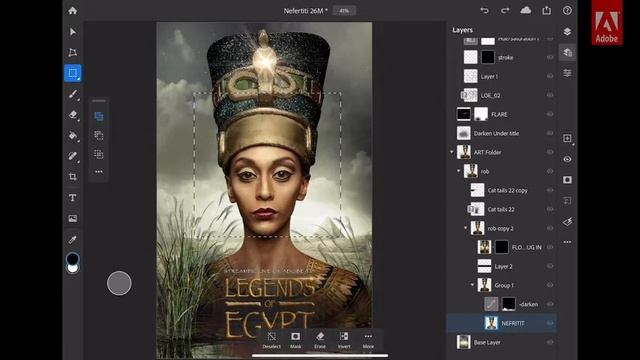Open the foreground black color swatch
The height and width of the screenshot is (360, 640).
click(x=73, y=259)
